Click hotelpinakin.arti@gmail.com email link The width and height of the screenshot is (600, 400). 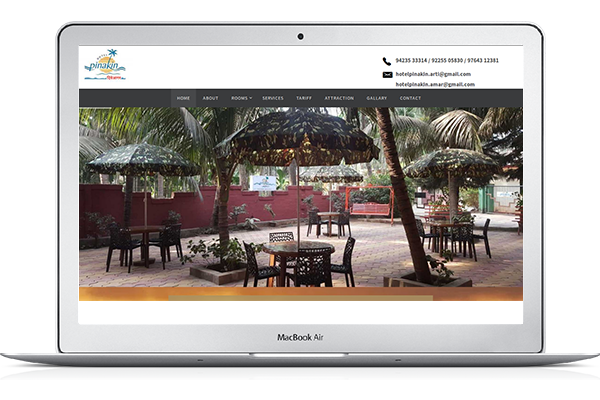433,74
